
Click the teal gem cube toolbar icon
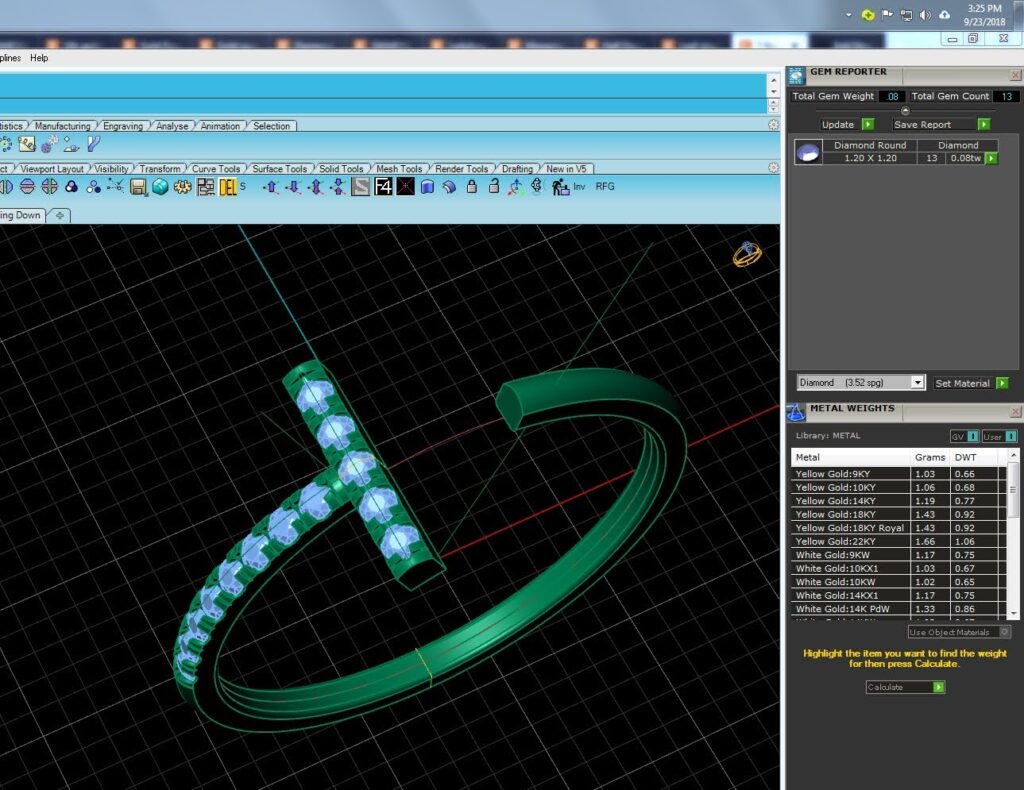tap(160, 187)
